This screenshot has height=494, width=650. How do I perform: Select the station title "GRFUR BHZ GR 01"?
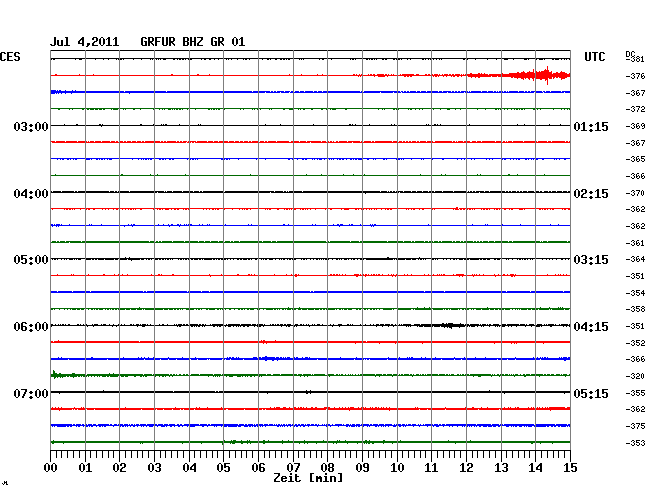coord(193,42)
